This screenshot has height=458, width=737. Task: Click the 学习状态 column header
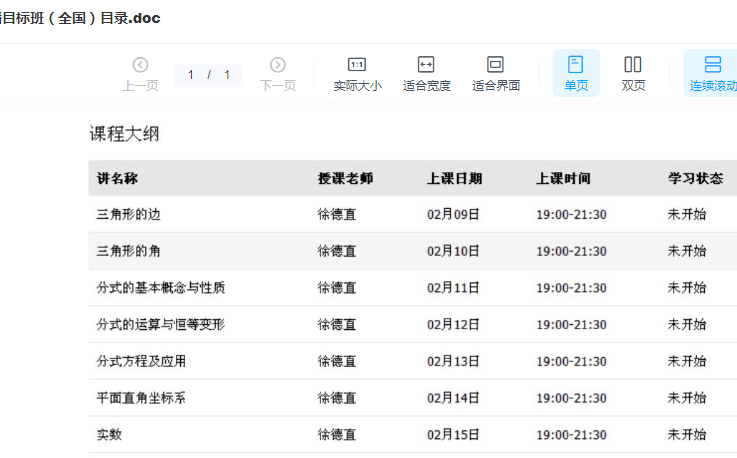coord(695,179)
